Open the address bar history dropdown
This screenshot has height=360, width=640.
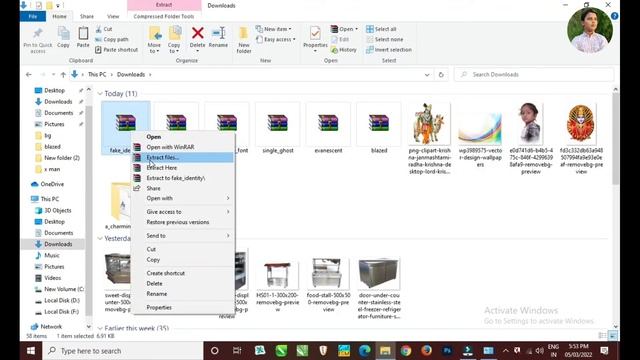427,75
